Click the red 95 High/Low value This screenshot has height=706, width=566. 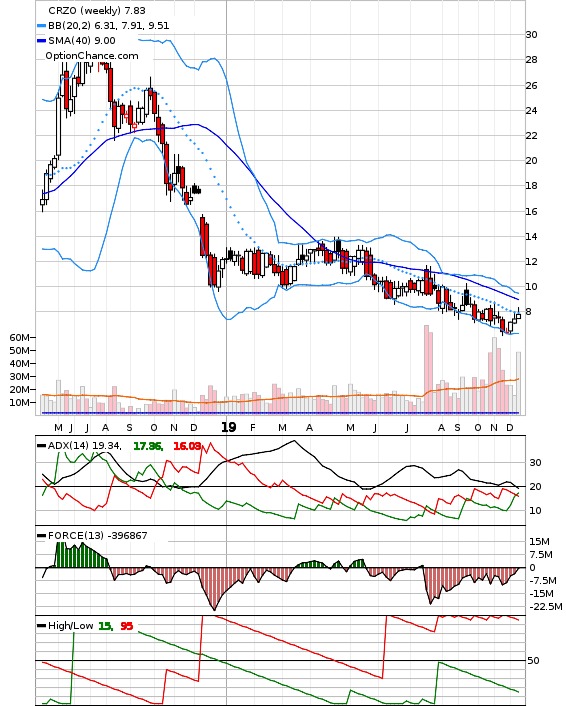(x=127, y=626)
